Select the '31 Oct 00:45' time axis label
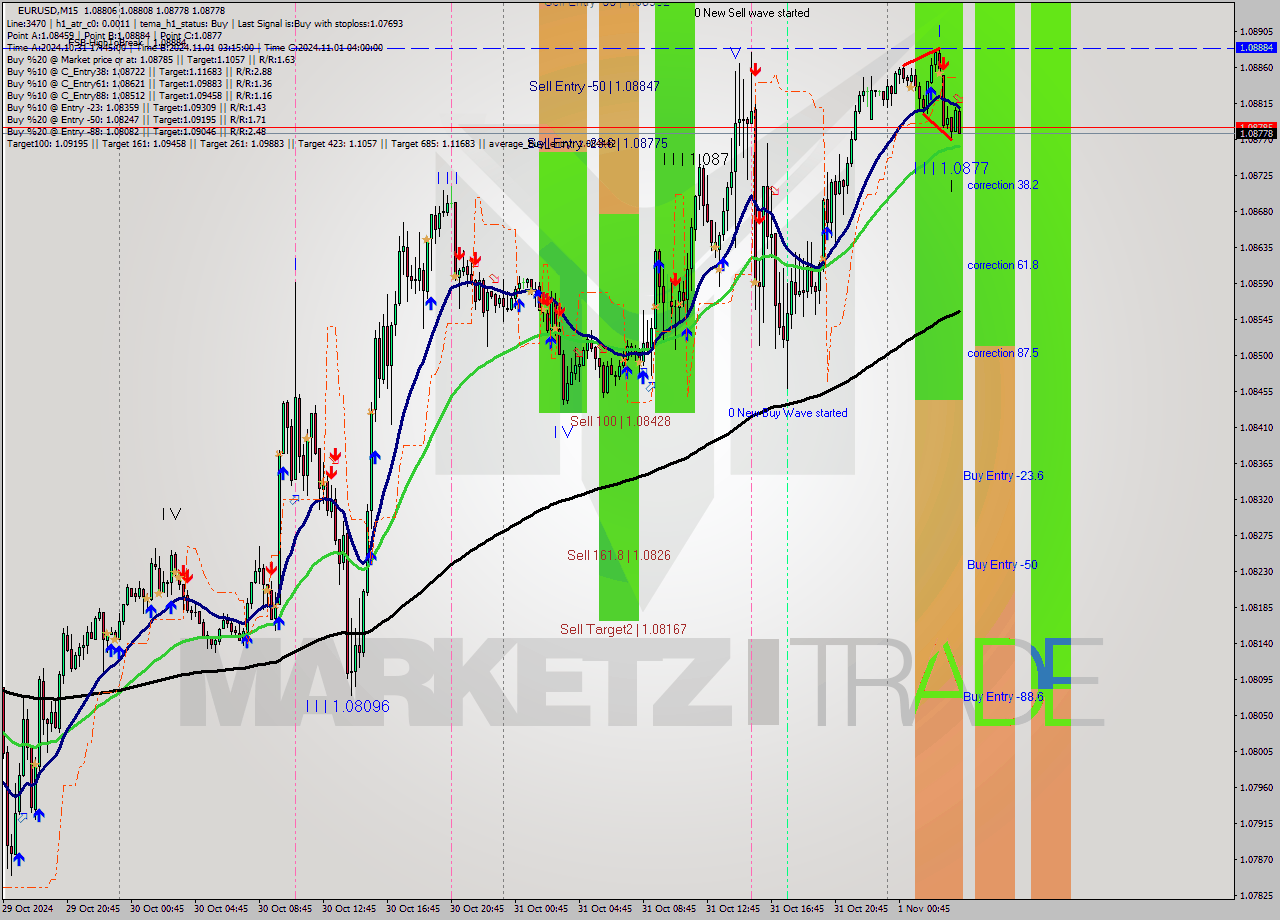1280x920 pixels. (x=540, y=909)
